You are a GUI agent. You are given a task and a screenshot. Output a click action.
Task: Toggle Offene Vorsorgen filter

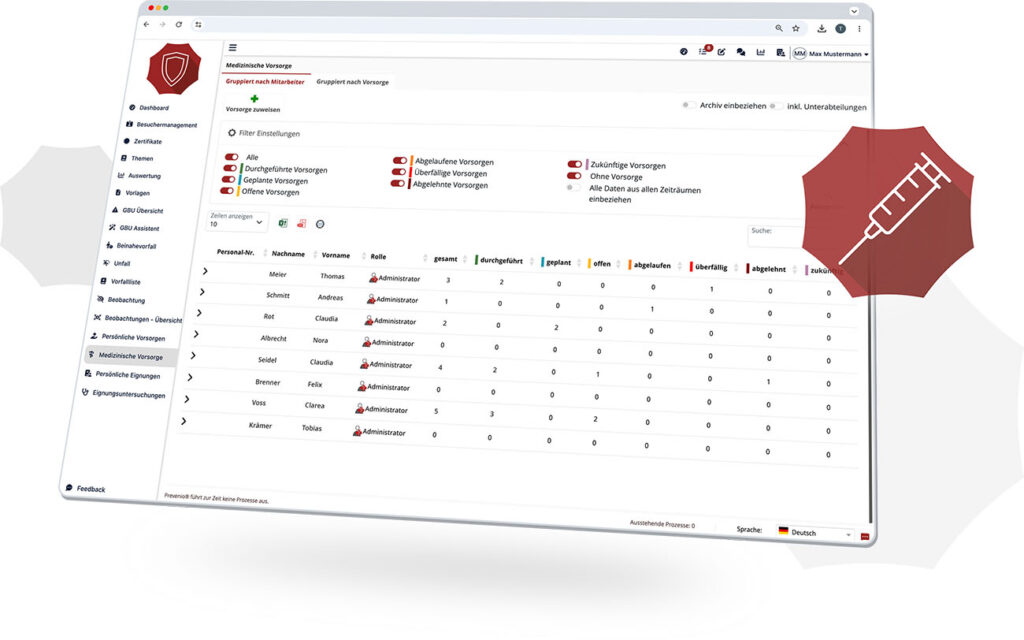tap(226, 191)
